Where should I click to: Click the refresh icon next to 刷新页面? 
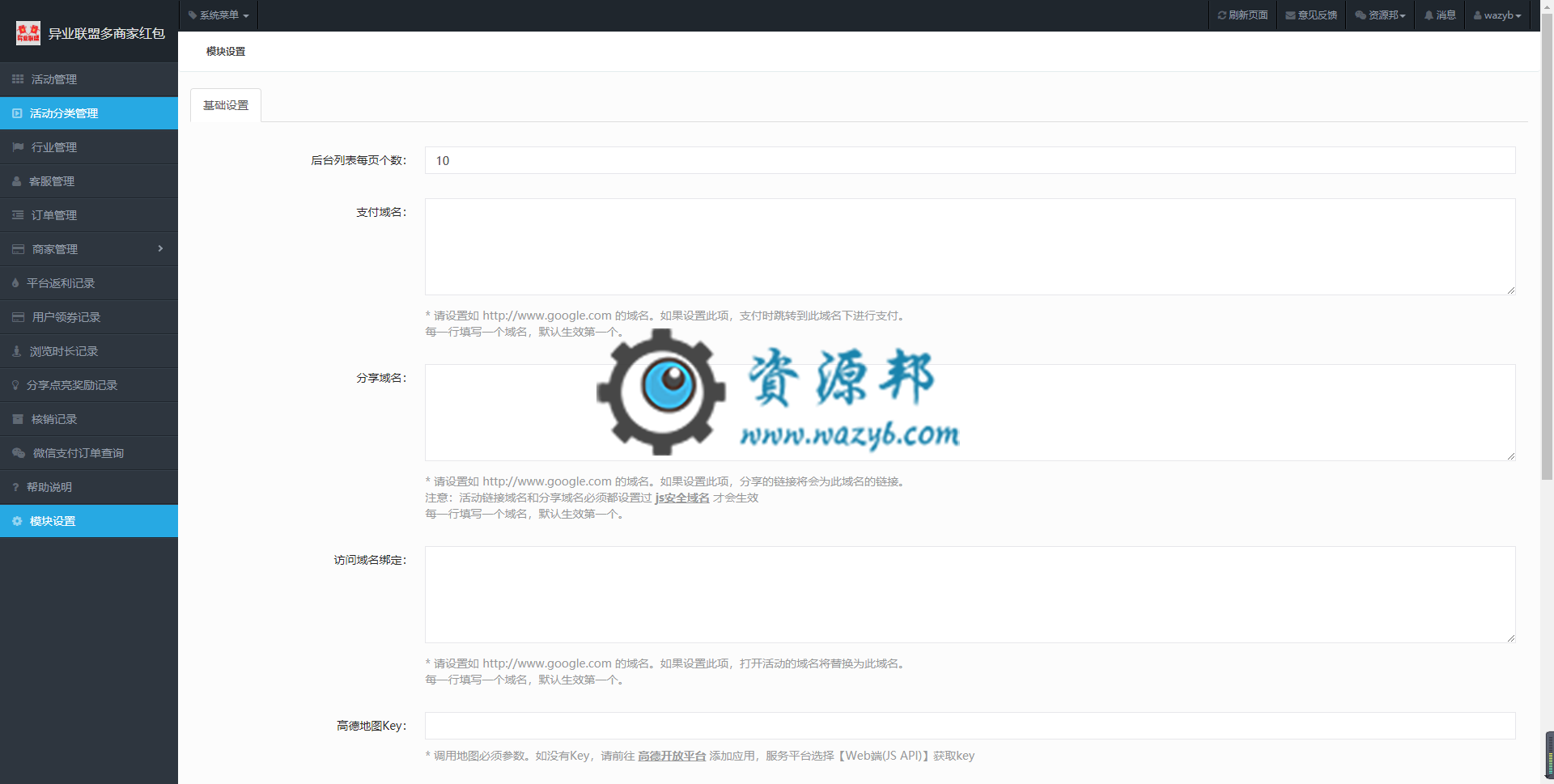[x=1222, y=15]
